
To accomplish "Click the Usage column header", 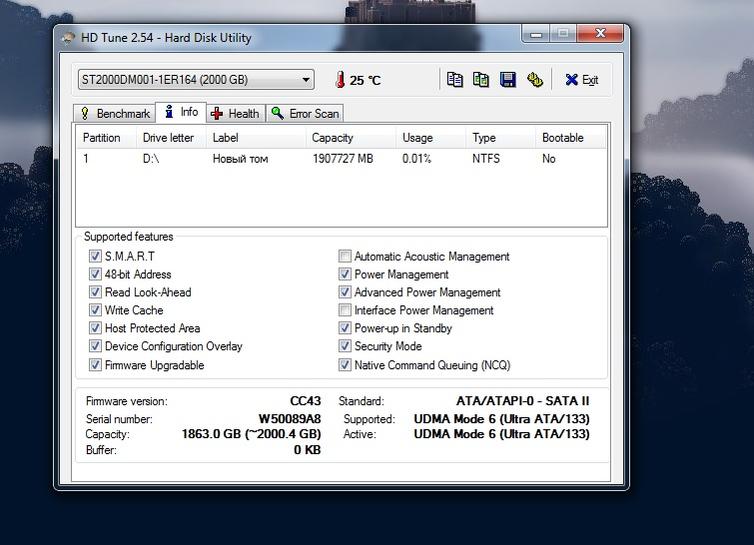I will pyautogui.click(x=431, y=138).
